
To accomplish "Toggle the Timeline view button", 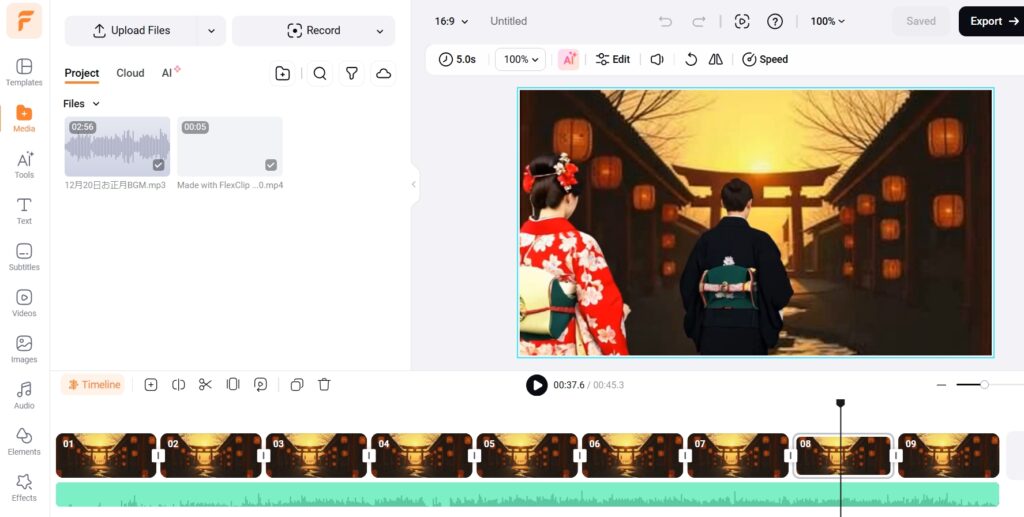I will 93,385.
